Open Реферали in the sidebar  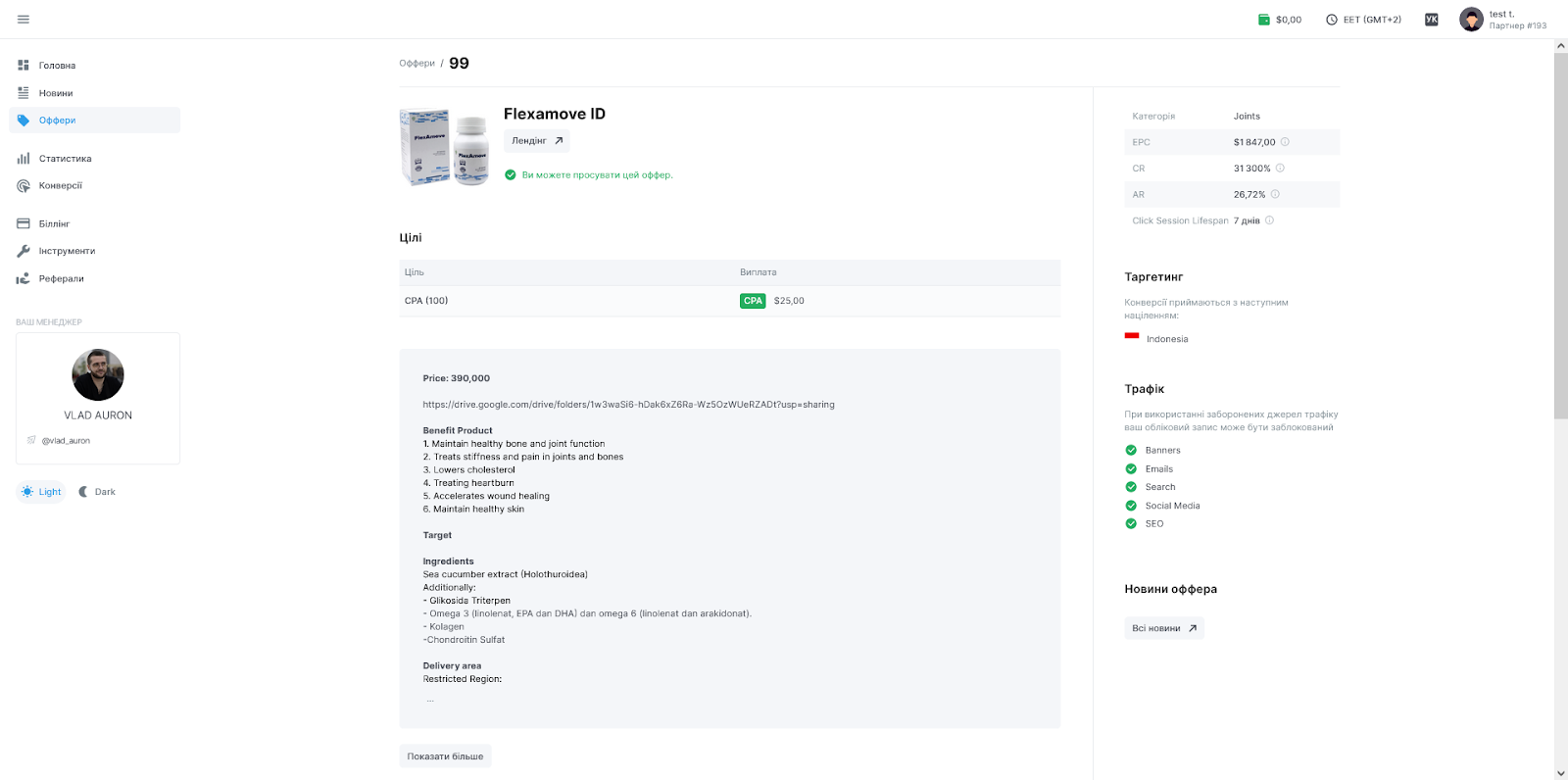[95, 279]
